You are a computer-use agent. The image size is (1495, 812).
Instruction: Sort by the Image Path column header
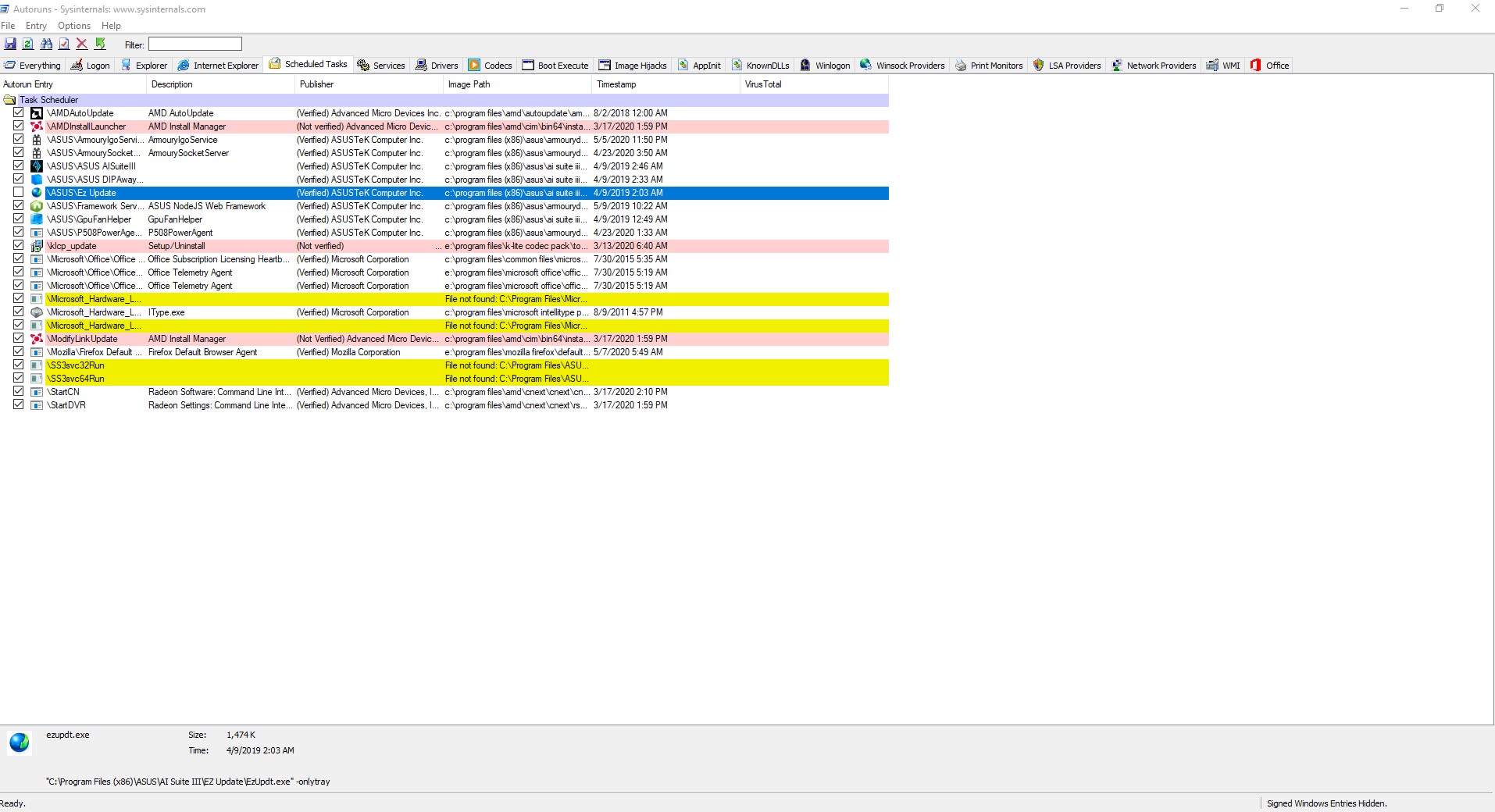coord(517,84)
